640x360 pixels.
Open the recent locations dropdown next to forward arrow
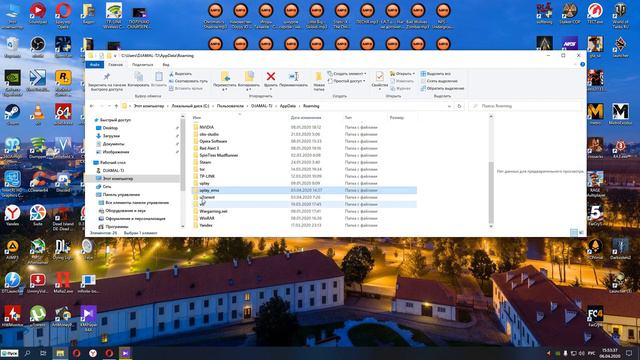click(x=109, y=106)
